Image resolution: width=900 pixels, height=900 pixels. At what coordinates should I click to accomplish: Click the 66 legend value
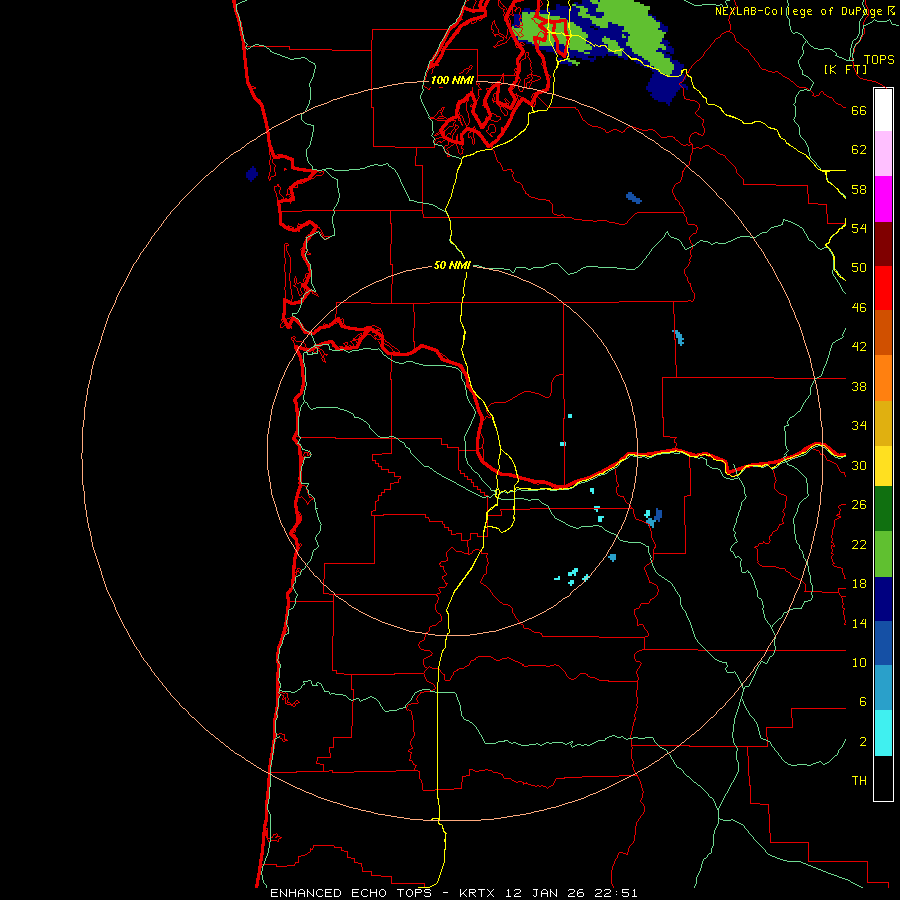[x=859, y=110]
